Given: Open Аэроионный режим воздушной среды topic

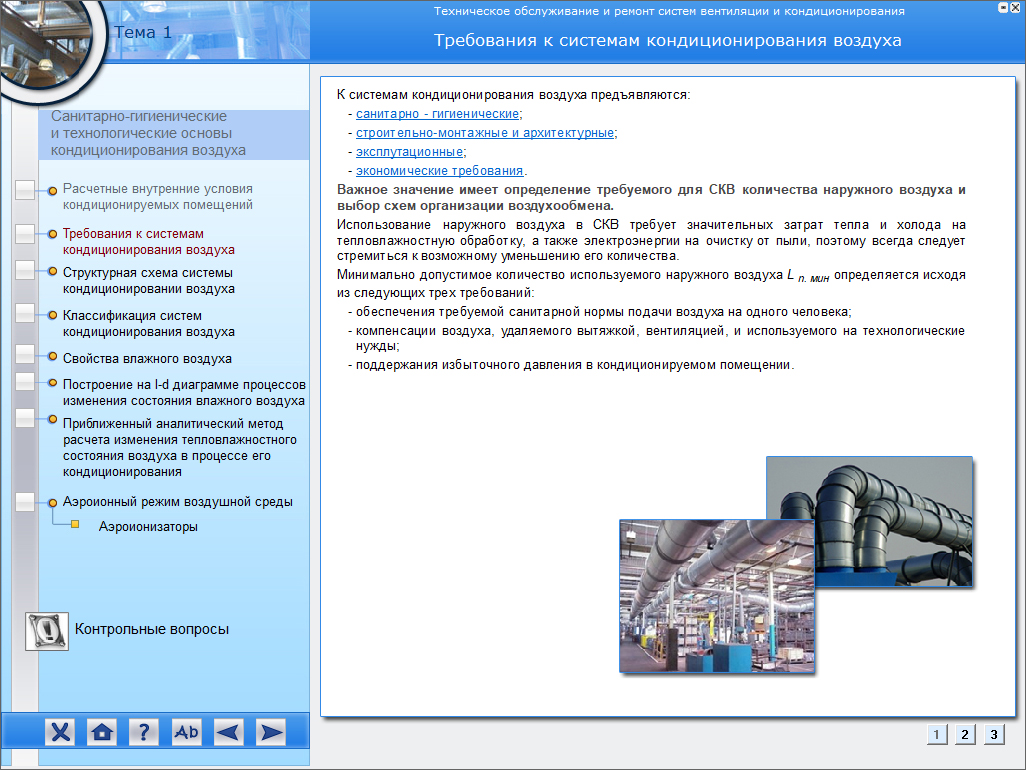Looking at the screenshot, I should (x=177, y=502).
